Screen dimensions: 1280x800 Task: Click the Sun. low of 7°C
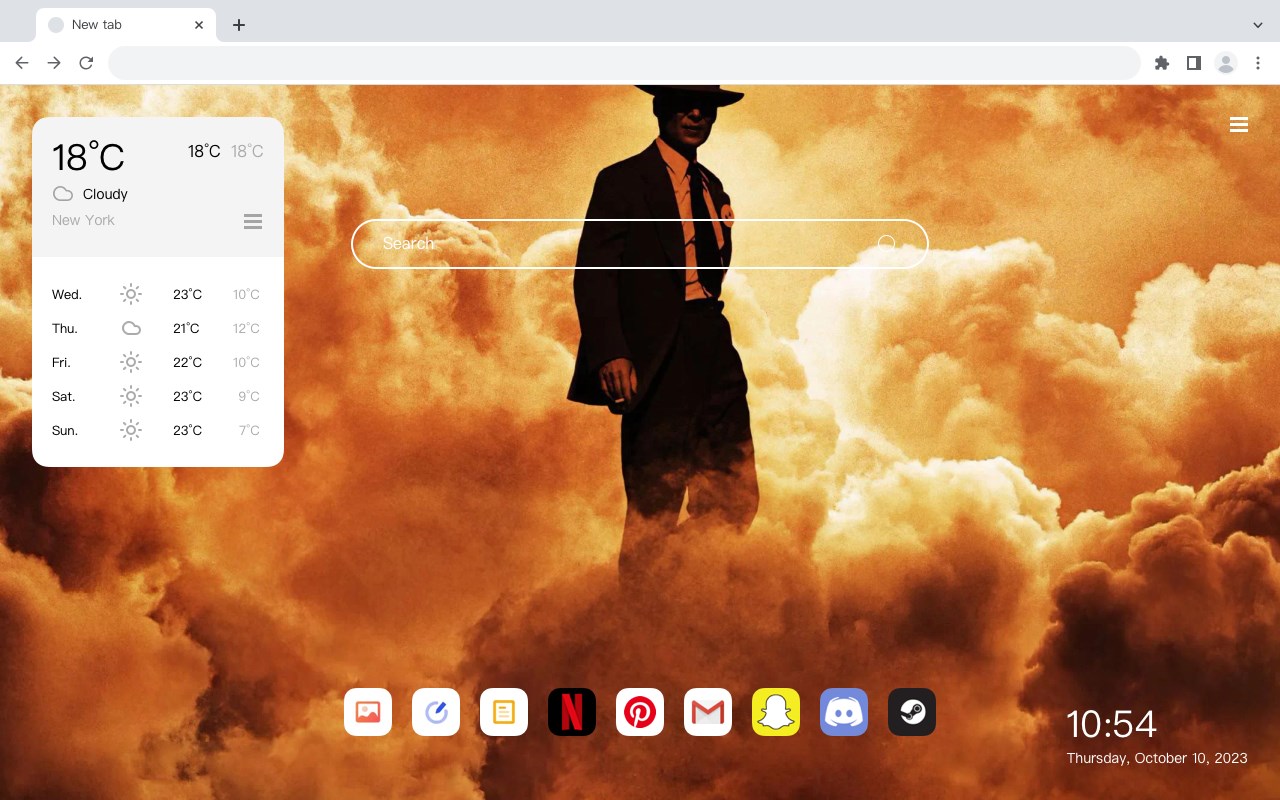pos(249,430)
